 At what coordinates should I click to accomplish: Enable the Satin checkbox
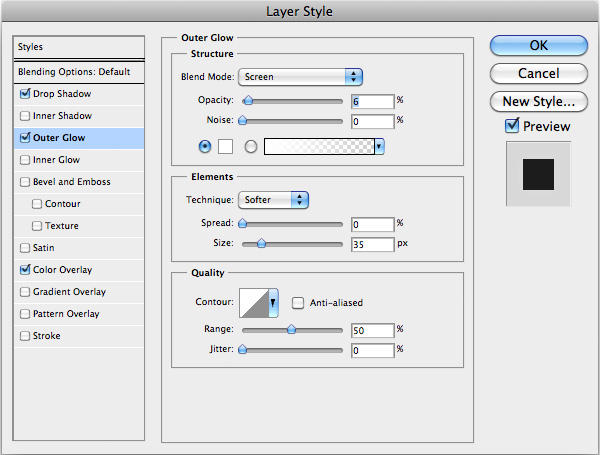[x=25, y=248]
